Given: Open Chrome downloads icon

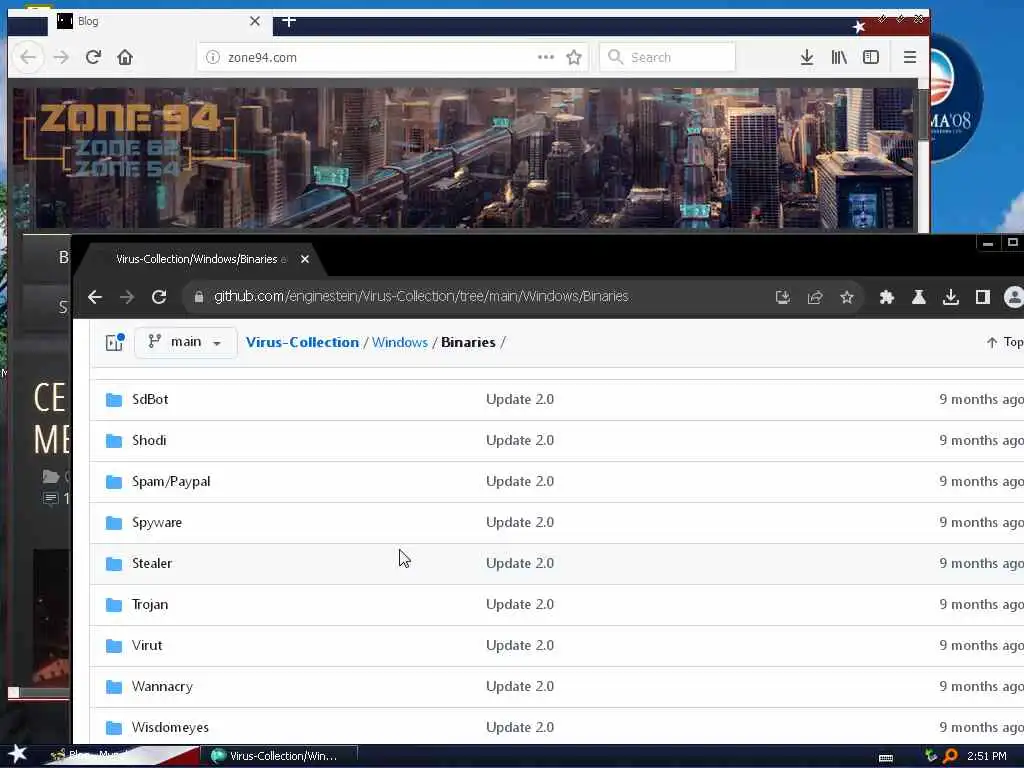Looking at the screenshot, I should [950, 298].
